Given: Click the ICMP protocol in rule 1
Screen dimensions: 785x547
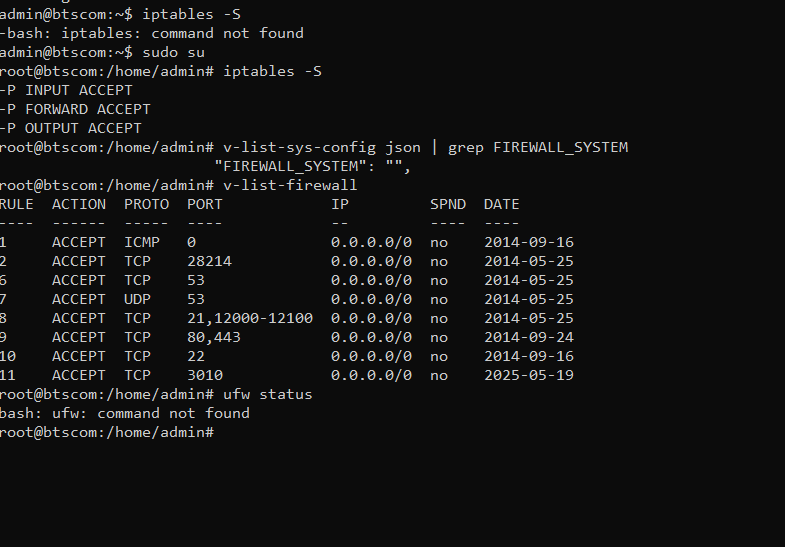Looking at the screenshot, I should pyautogui.click(x=142, y=242).
